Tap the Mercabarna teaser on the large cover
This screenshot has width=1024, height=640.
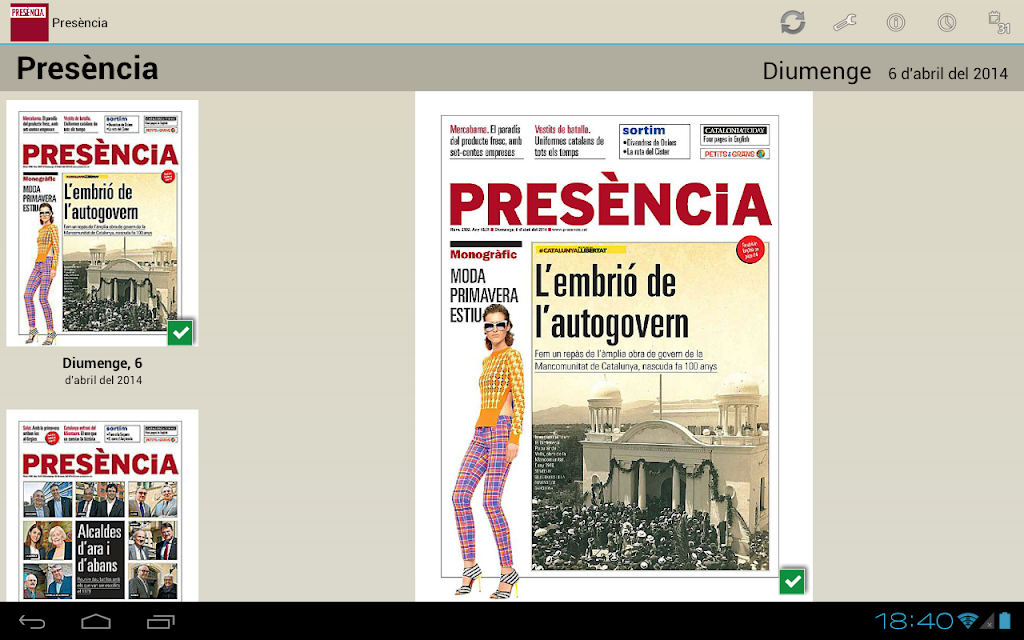click(x=486, y=141)
